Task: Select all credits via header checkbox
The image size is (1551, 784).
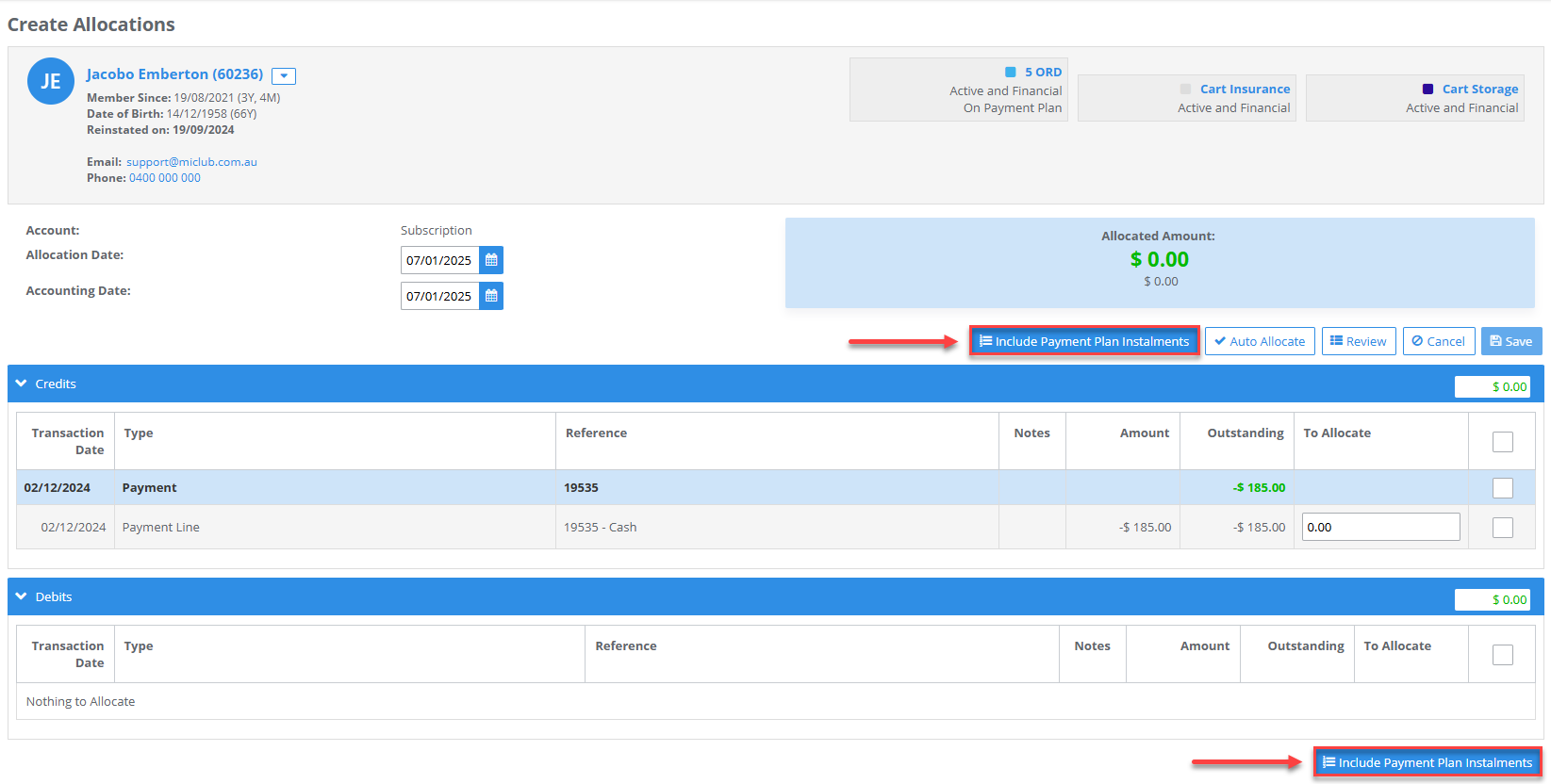Action: click(x=1503, y=442)
